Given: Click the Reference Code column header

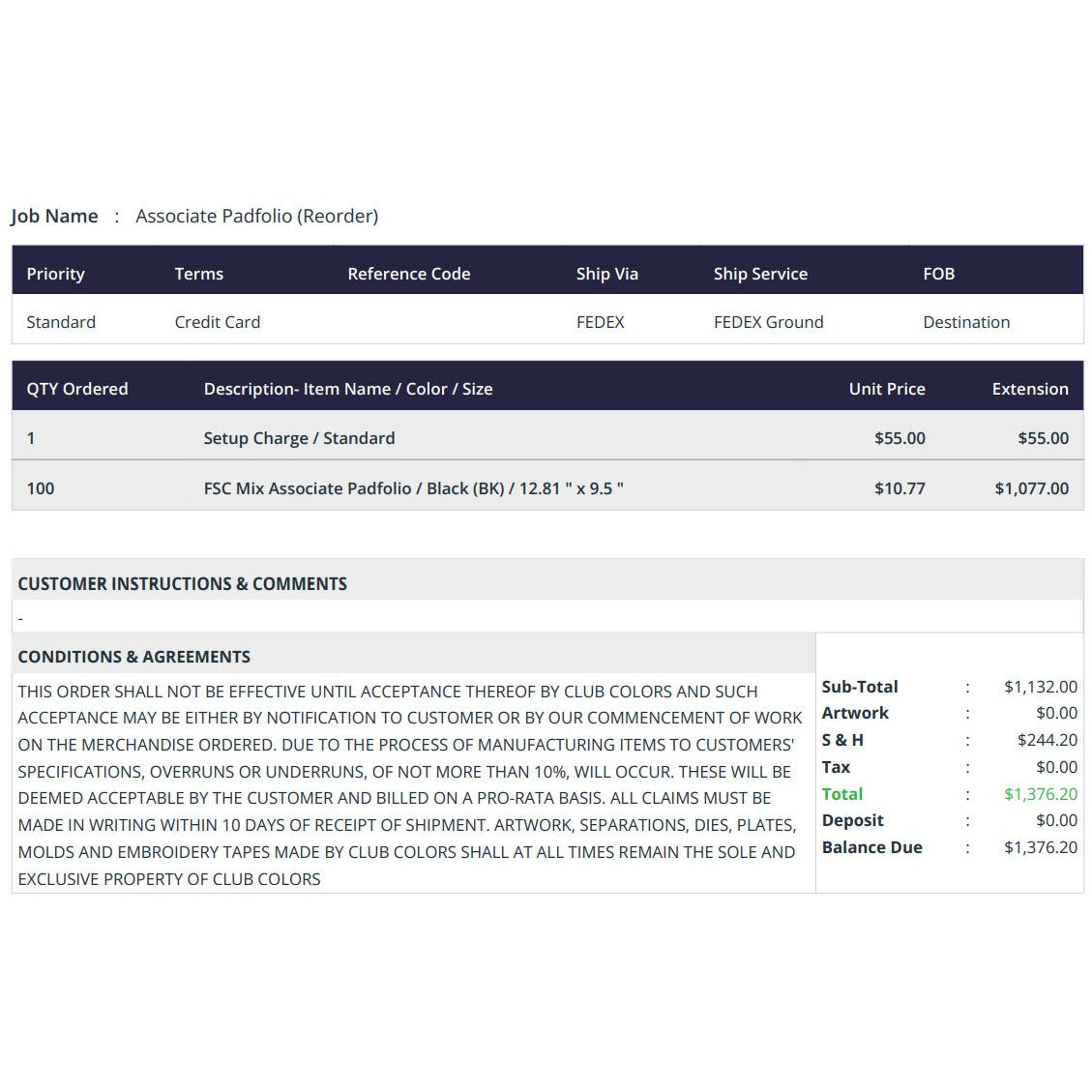Looking at the screenshot, I should (x=409, y=274).
